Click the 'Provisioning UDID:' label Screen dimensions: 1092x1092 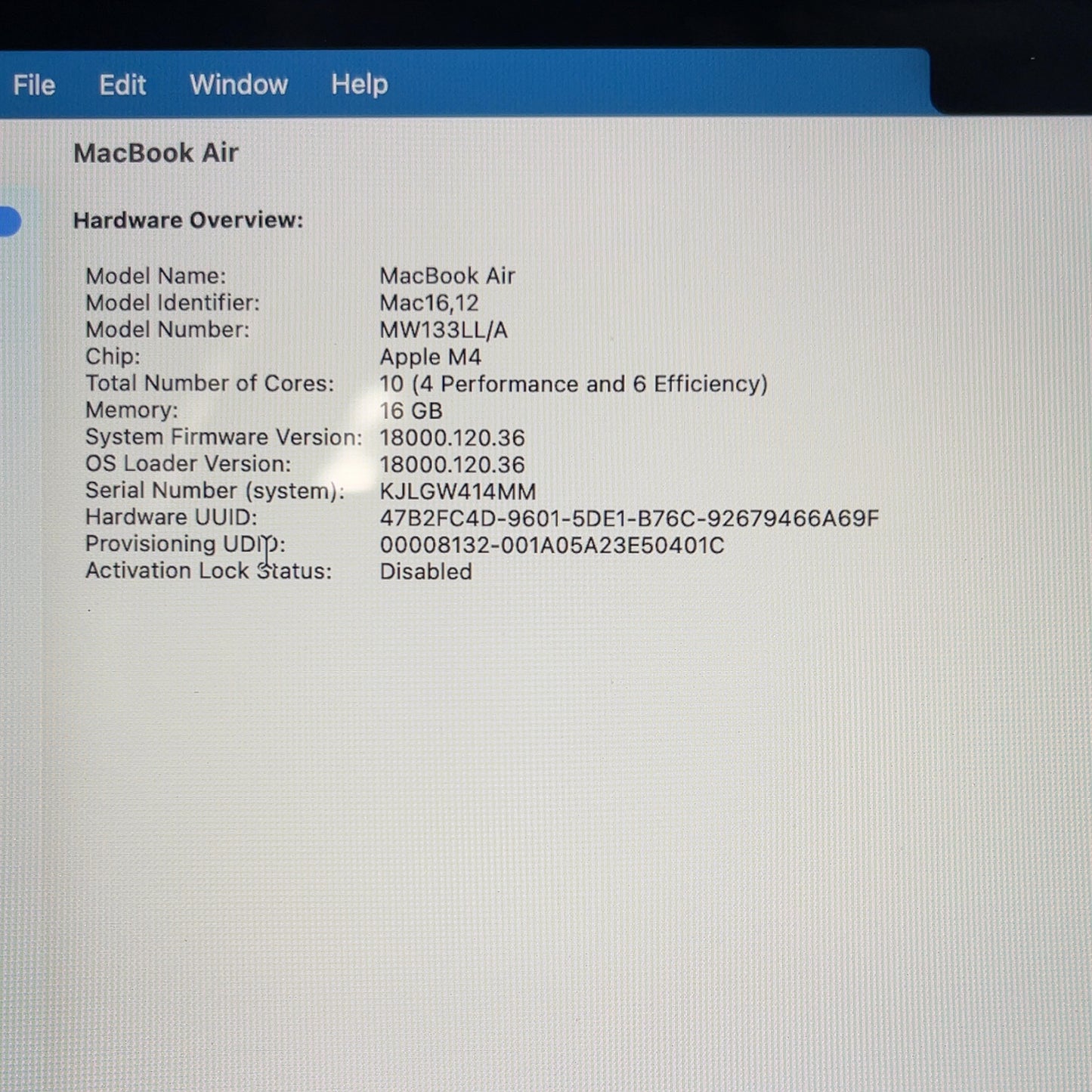click(x=185, y=544)
